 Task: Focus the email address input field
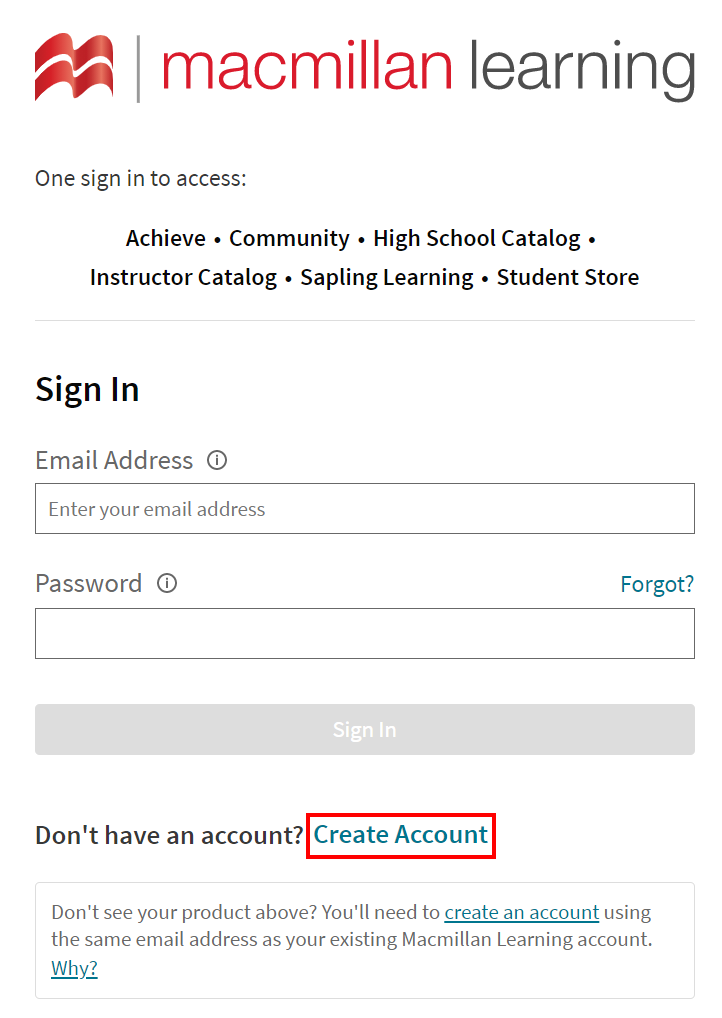coord(364,509)
